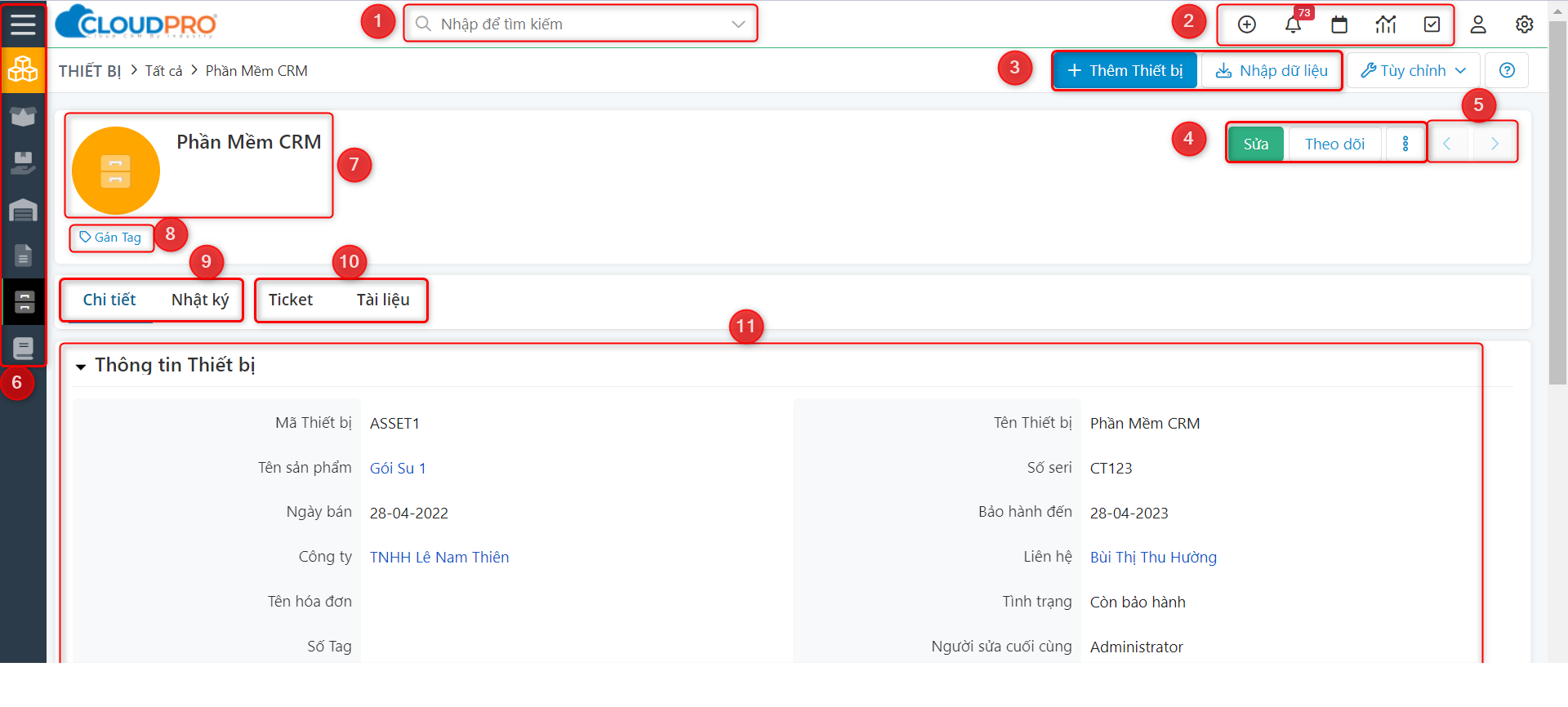The image size is (1568, 707).
Task: Open notifications bell with 73 badge
Action: click(1294, 24)
